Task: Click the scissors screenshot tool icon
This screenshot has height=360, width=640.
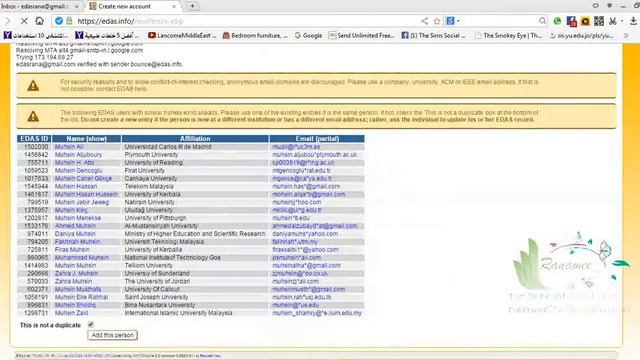Action: 613,21
